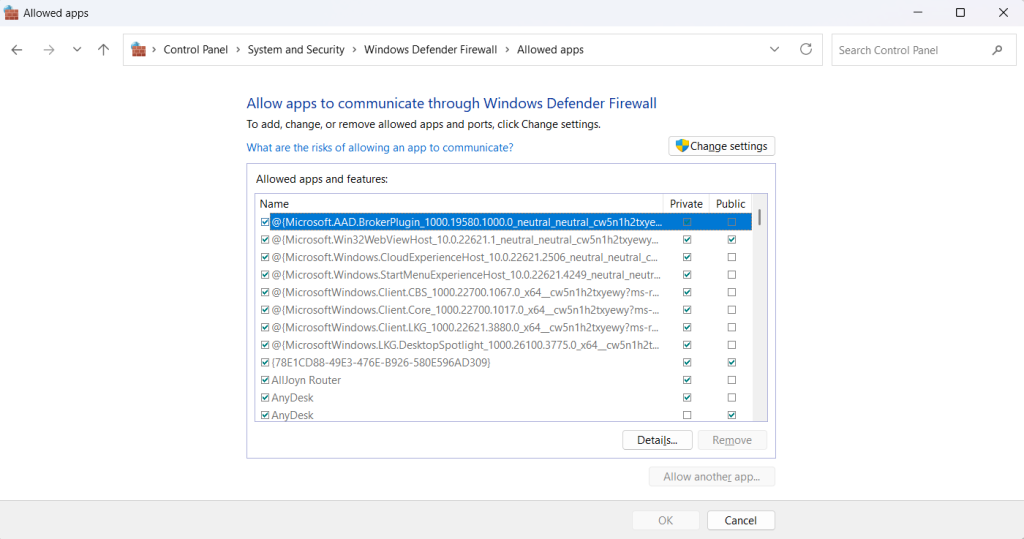Toggle the Microsoft.AAD.BrokerPlugin enable checkbox
Viewport: 1024px width, 539px height.
(x=264, y=222)
